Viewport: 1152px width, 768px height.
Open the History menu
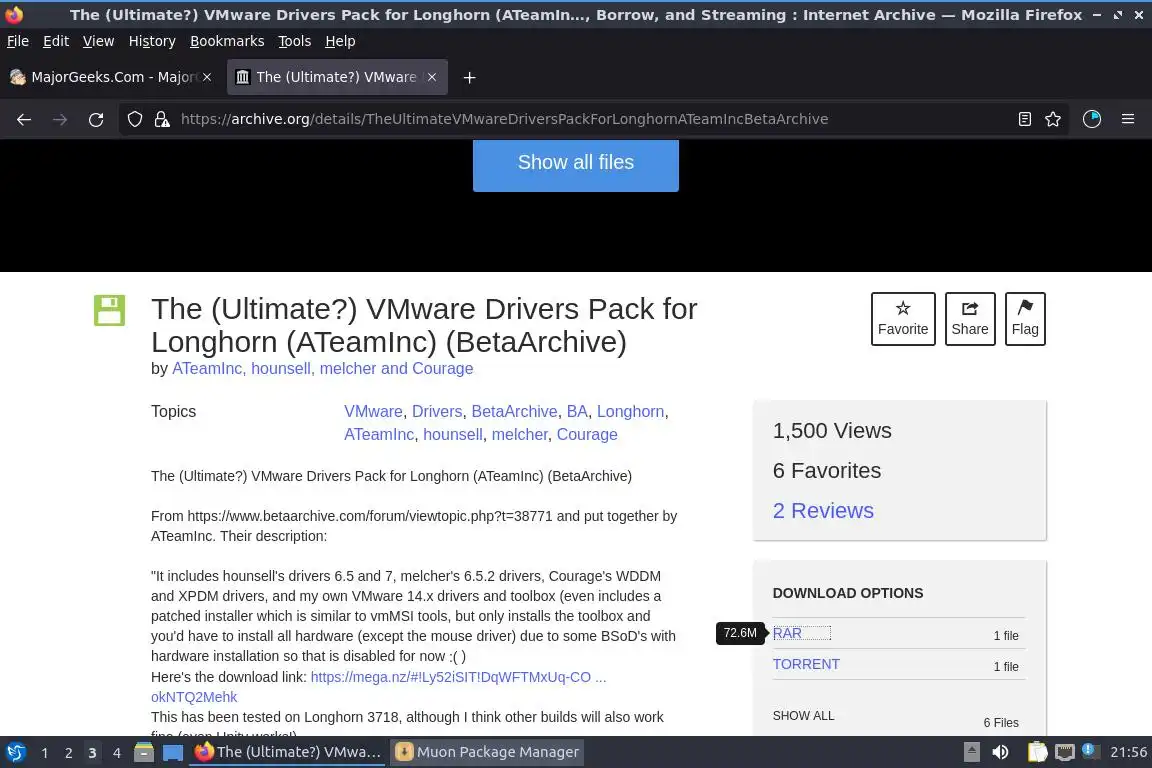pyautogui.click(x=152, y=41)
